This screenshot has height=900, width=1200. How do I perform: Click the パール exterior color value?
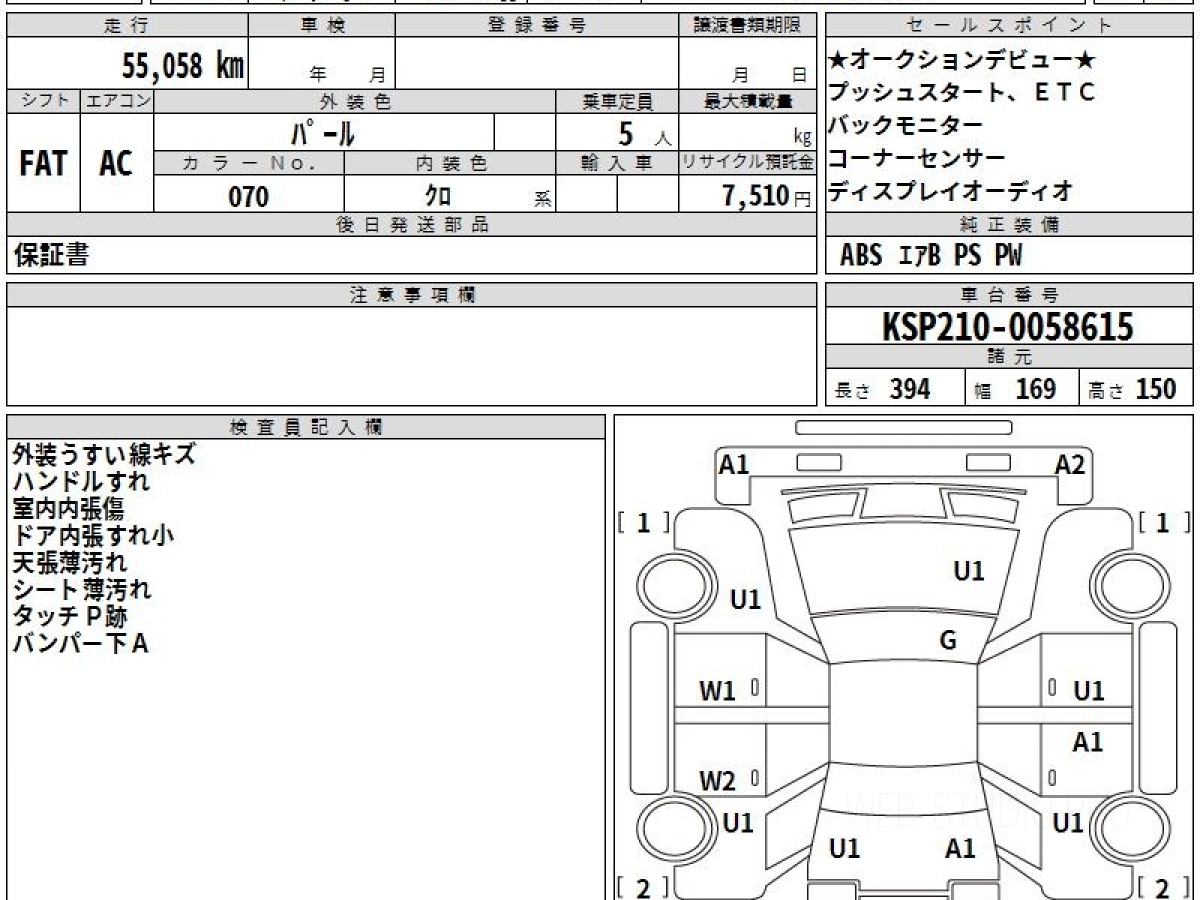tap(323, 133)
